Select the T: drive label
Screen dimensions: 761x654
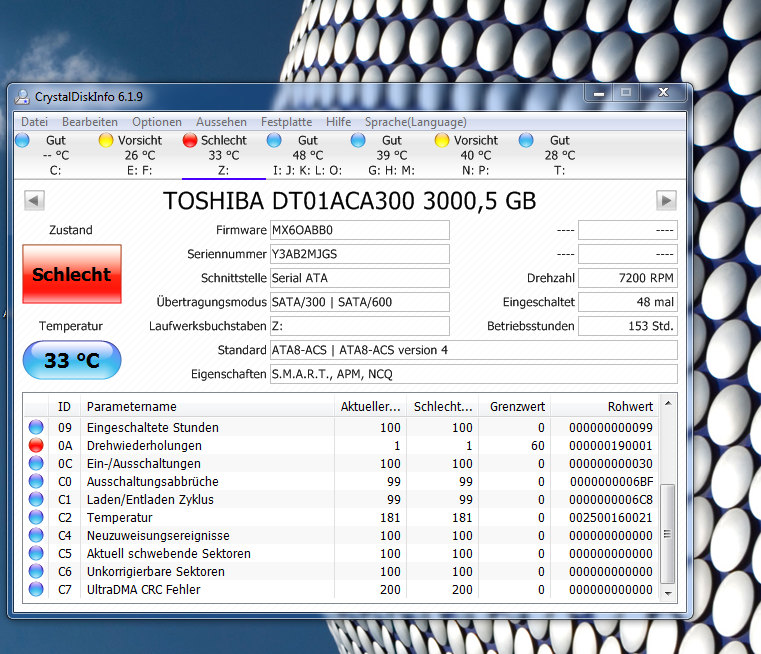pos(560,171)
